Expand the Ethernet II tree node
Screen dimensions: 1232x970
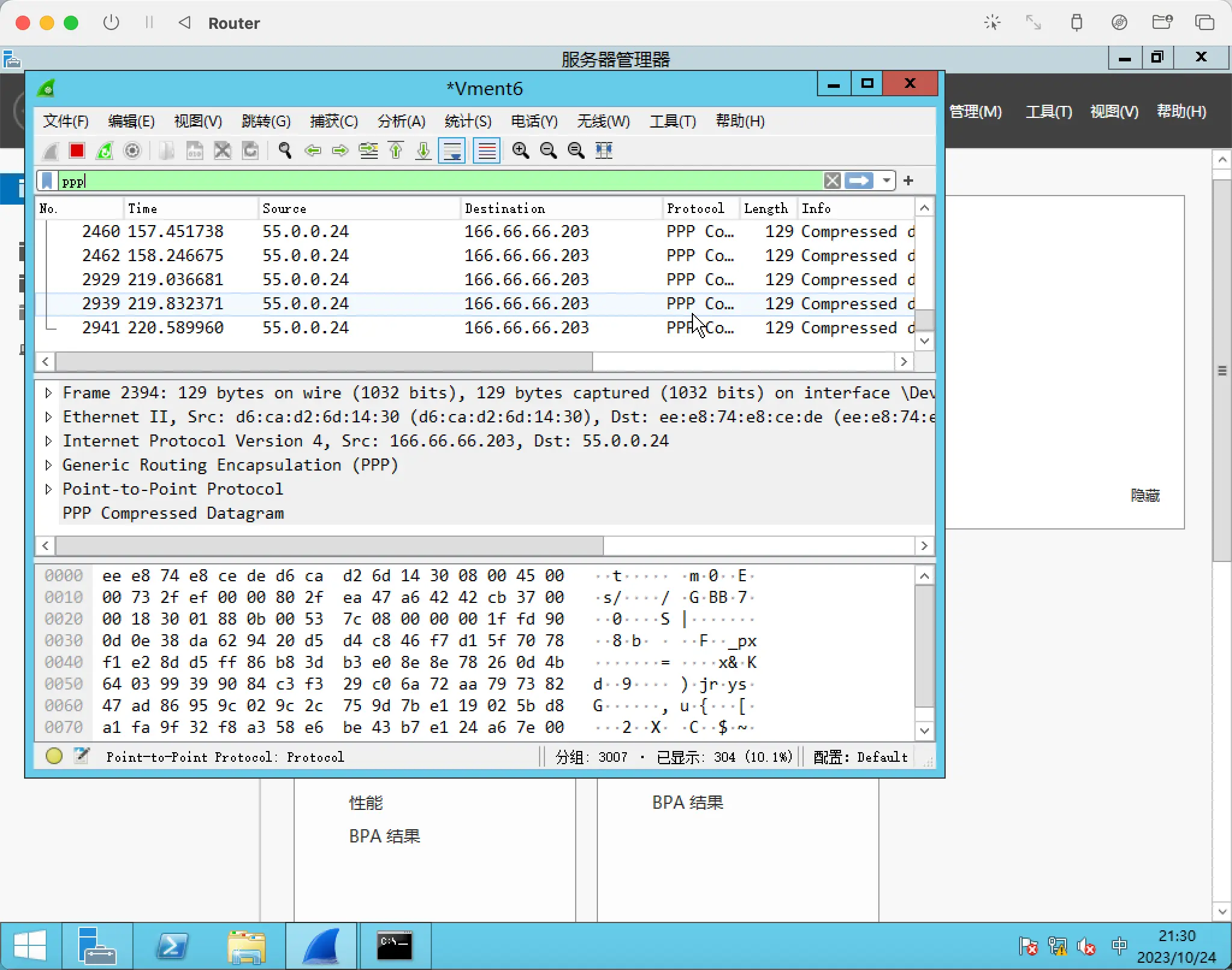click(49, 417)
